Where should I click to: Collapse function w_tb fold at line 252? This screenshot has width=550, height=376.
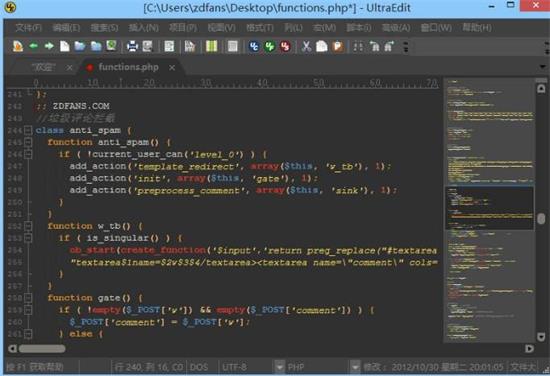[28, 226]
